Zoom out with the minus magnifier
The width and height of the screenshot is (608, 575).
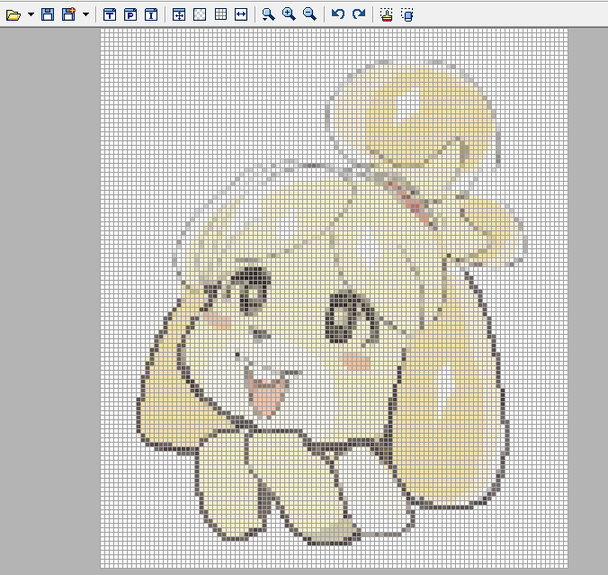(x=309, y=14)
